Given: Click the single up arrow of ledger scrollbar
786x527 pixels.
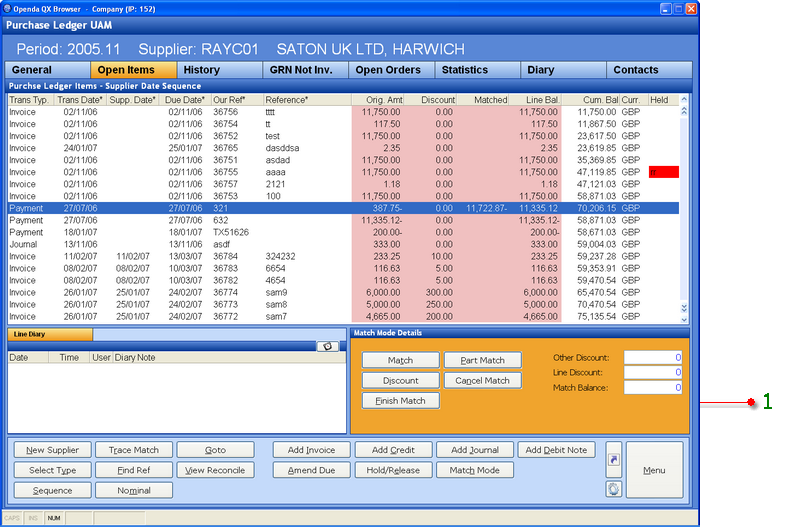Looking at the screenshot, I should point(684,100).
